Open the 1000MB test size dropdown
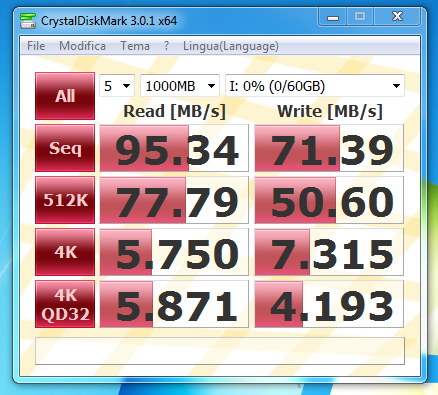 180,86
